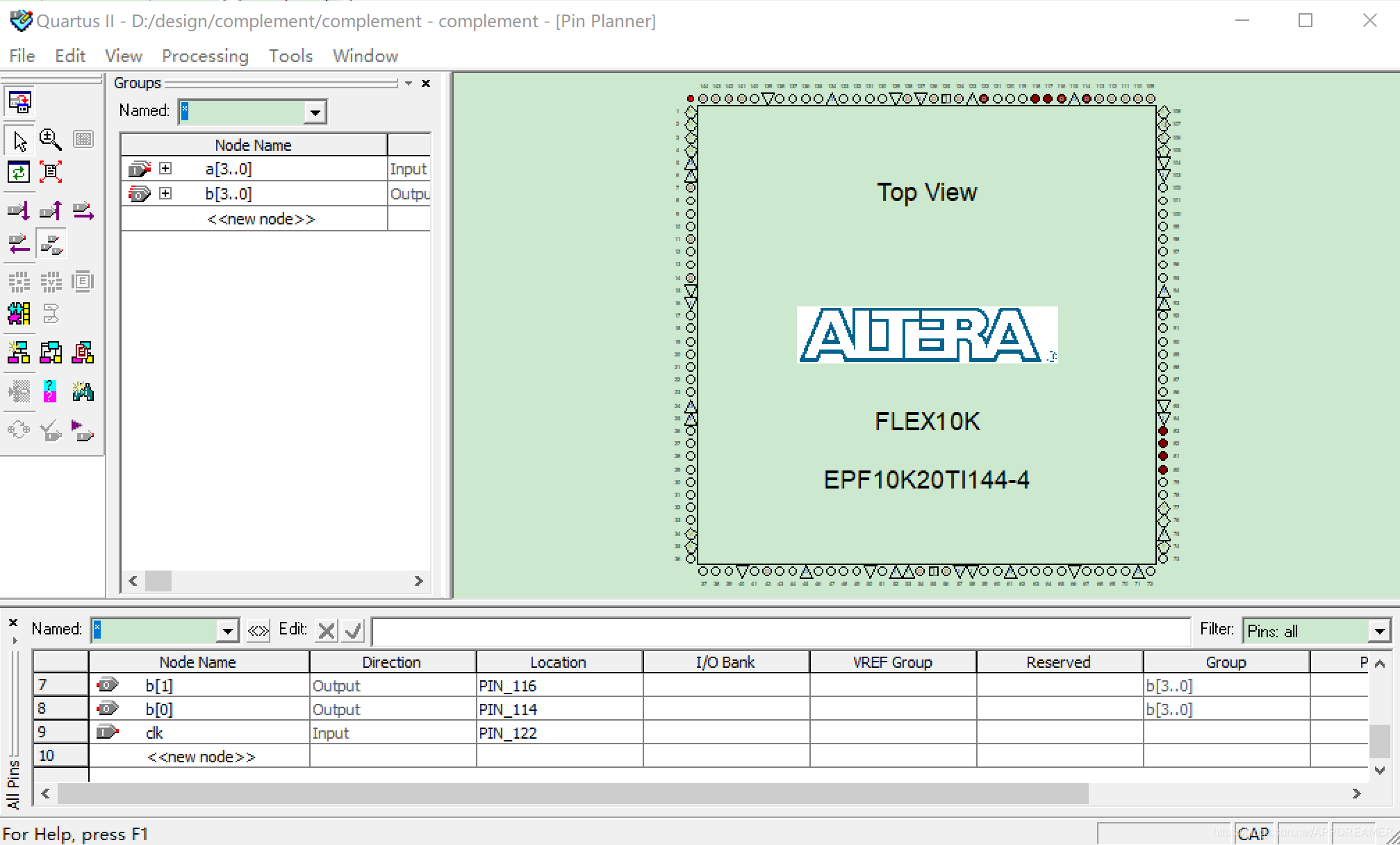This screenshot has width=1400, height=845.
Task: Click the PIN_122 location cell
Action: [559, 733]
